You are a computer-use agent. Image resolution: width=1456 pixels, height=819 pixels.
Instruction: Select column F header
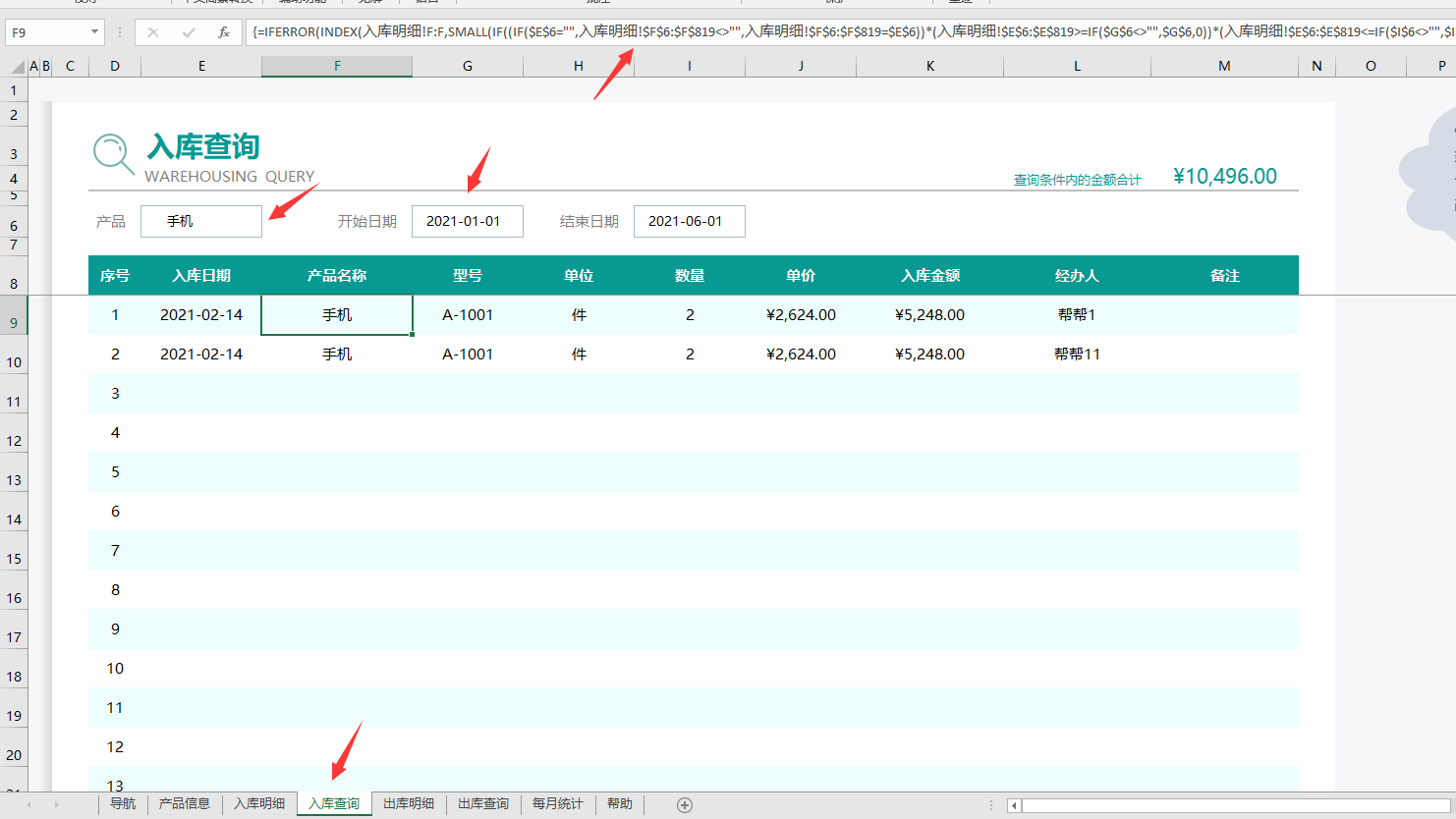point(337,66)
